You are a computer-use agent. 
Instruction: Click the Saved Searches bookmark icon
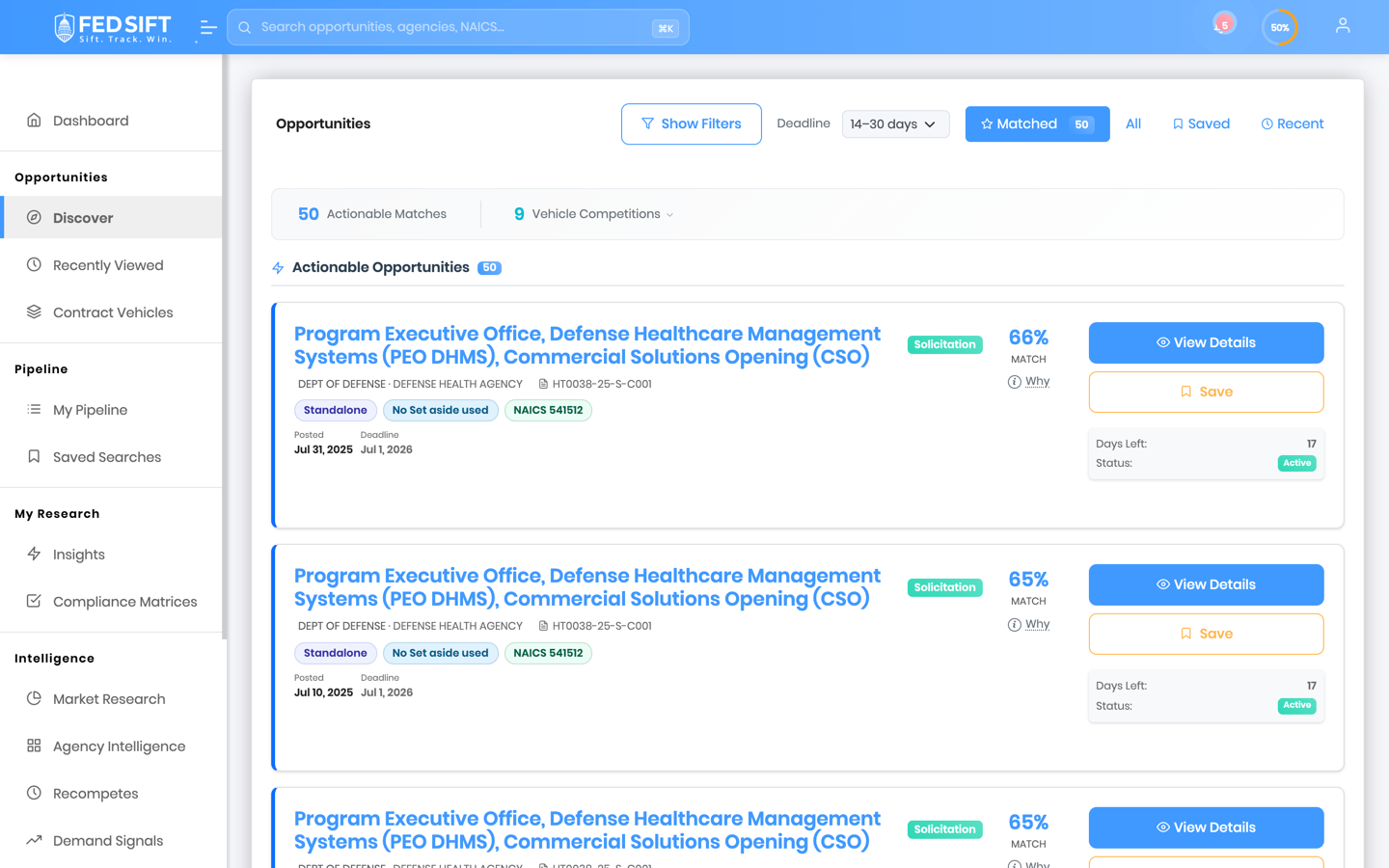tap(34, 456)
